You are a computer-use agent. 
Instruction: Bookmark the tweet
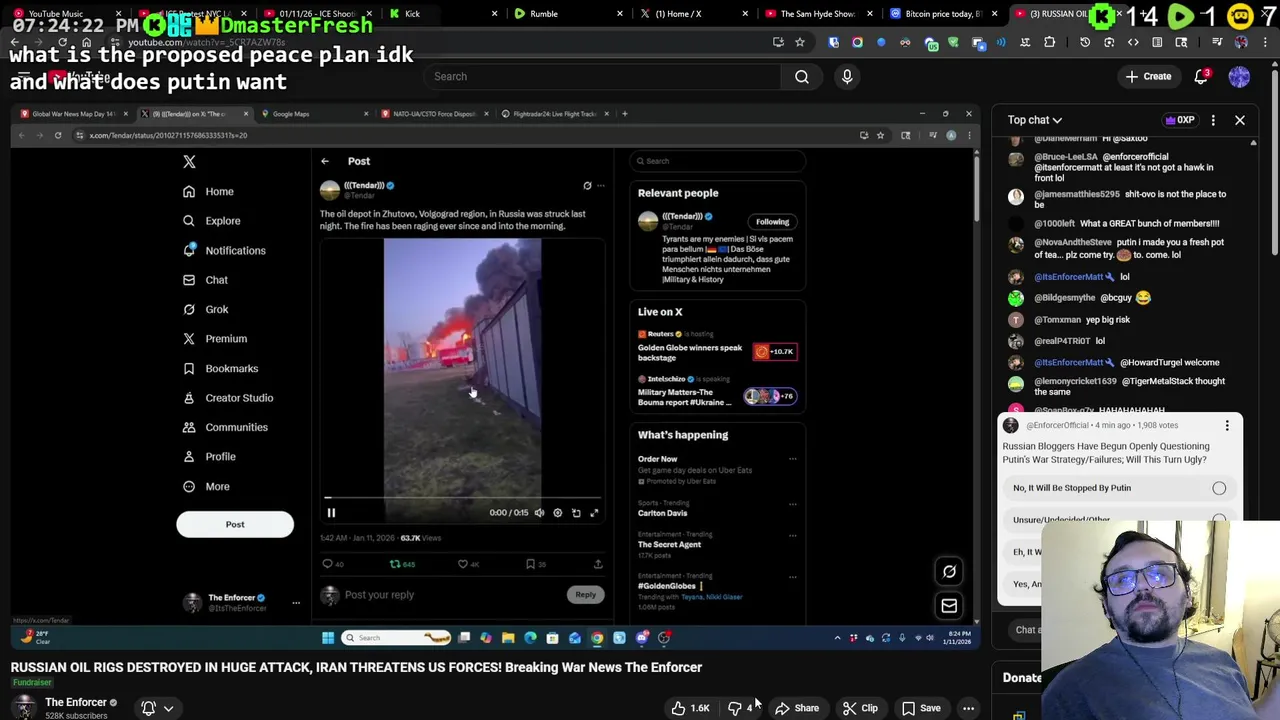(x=530, y=564)
